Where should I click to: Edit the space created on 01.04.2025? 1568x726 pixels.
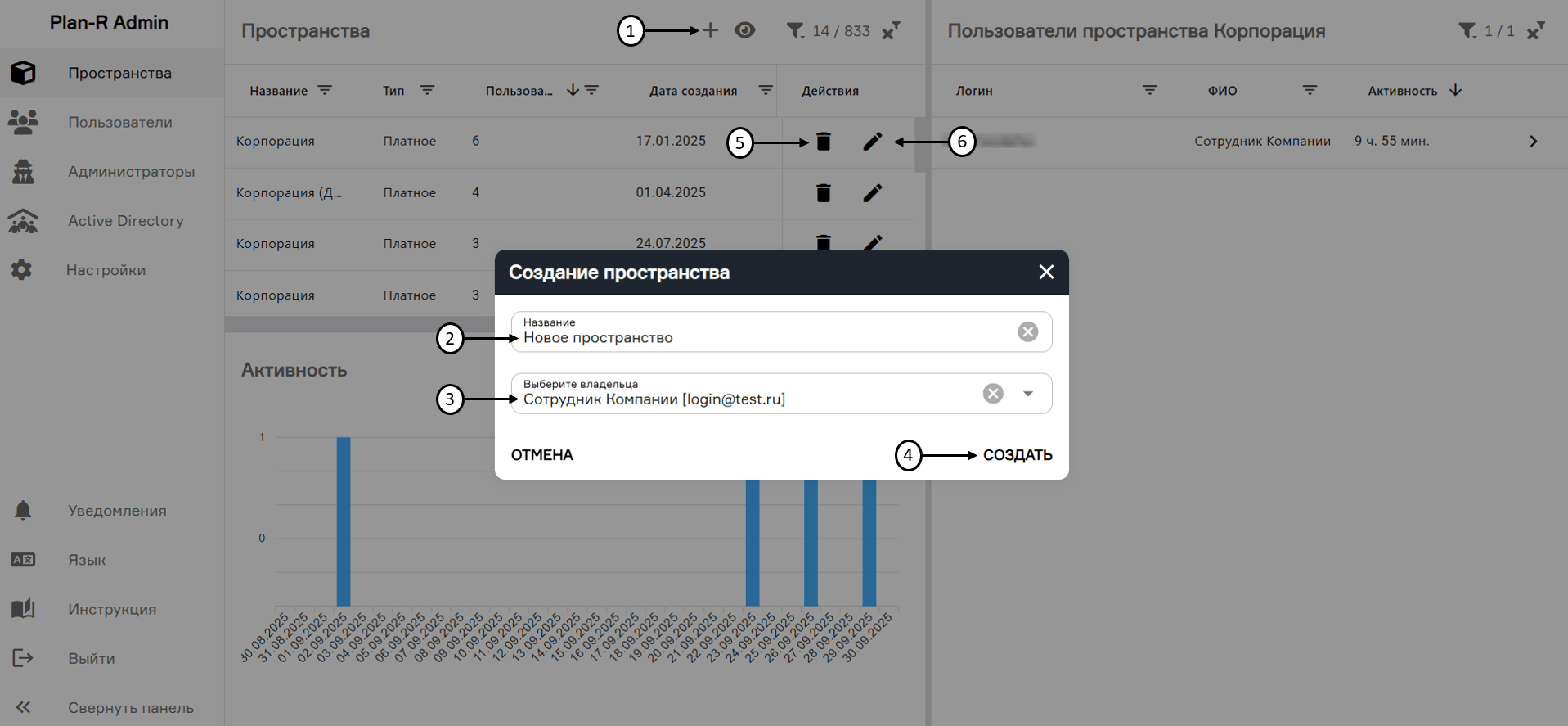tap(873, 193)
